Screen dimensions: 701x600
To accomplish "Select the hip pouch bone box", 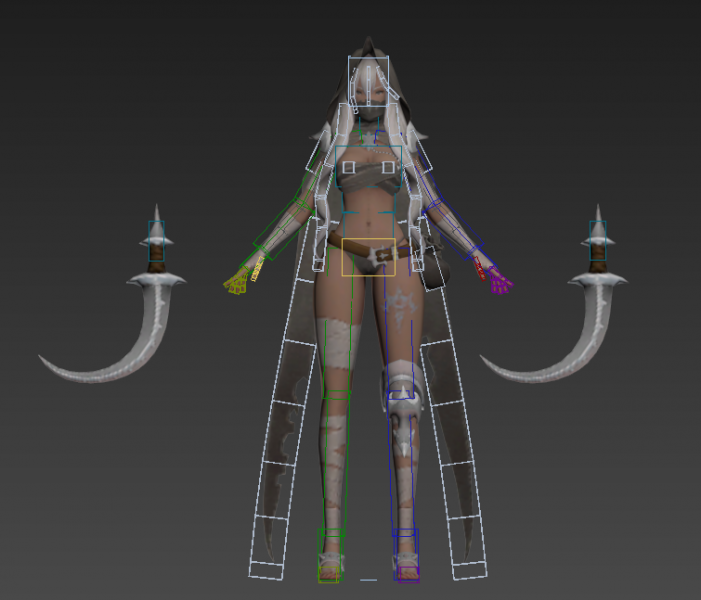I will (429, 268).
